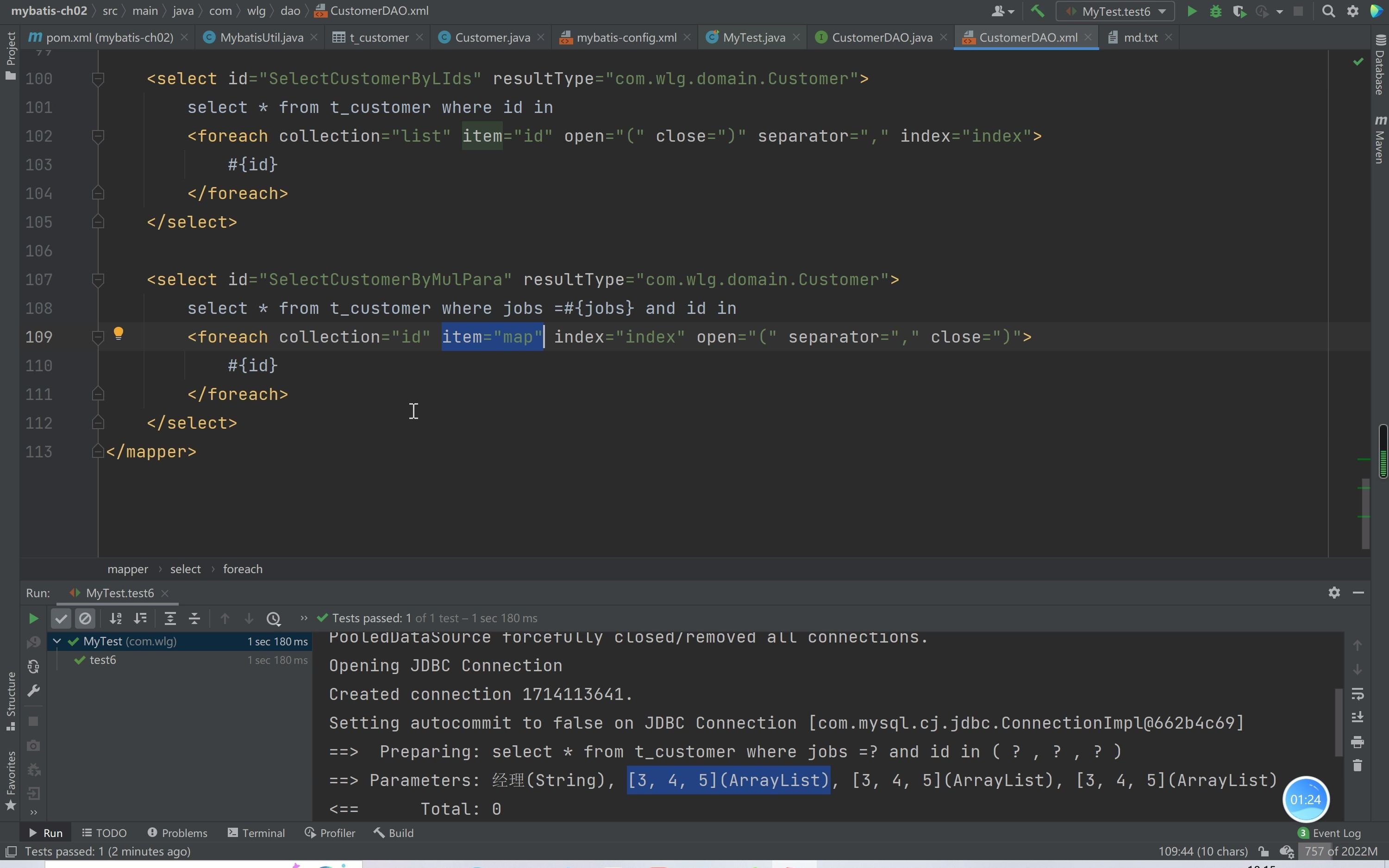The image size is (1389, 868).
Task: Open the Build tool window button
Action: click(x=394, y=832)
